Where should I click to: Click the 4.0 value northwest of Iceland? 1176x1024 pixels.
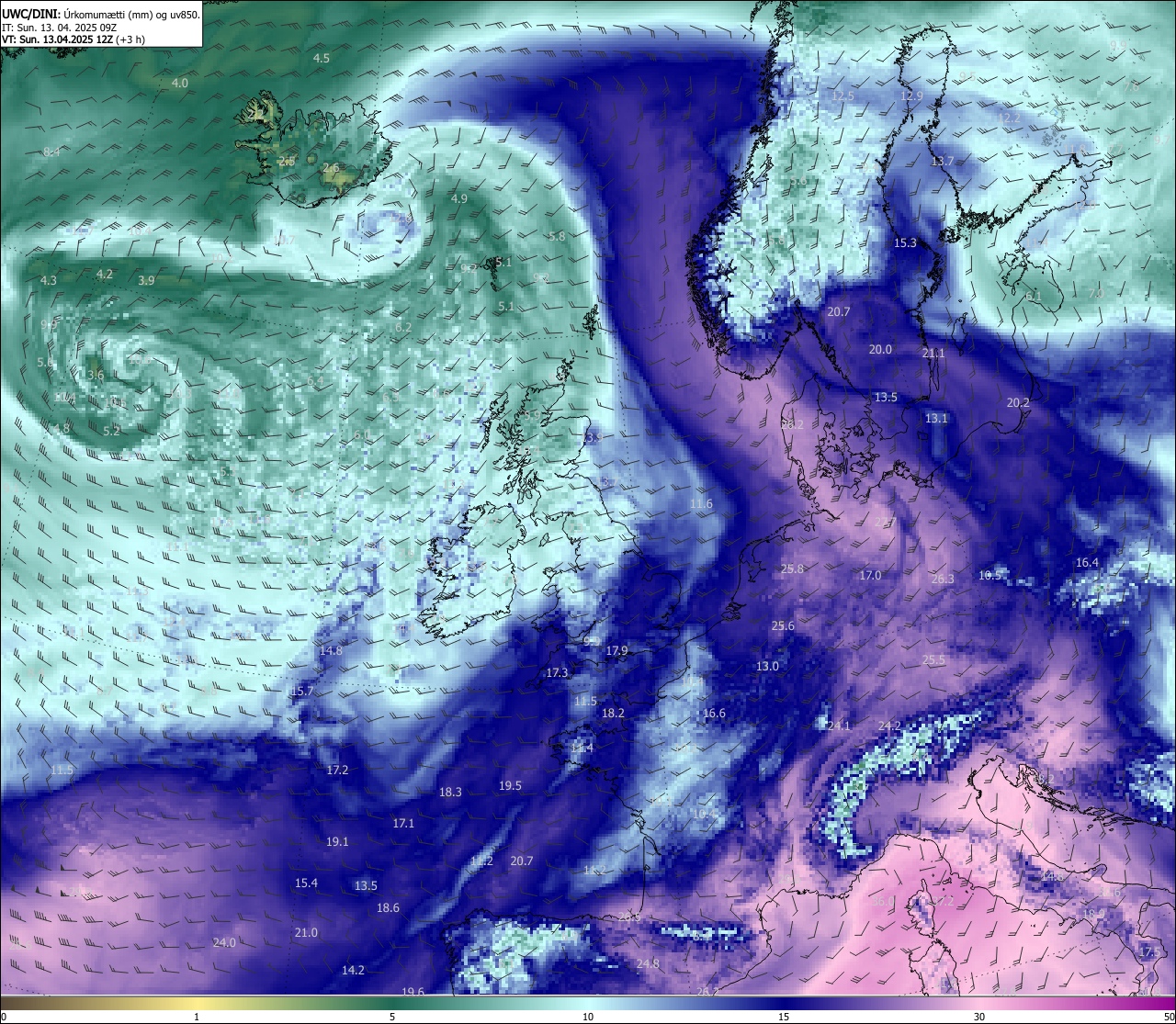[x=180, y=83]
